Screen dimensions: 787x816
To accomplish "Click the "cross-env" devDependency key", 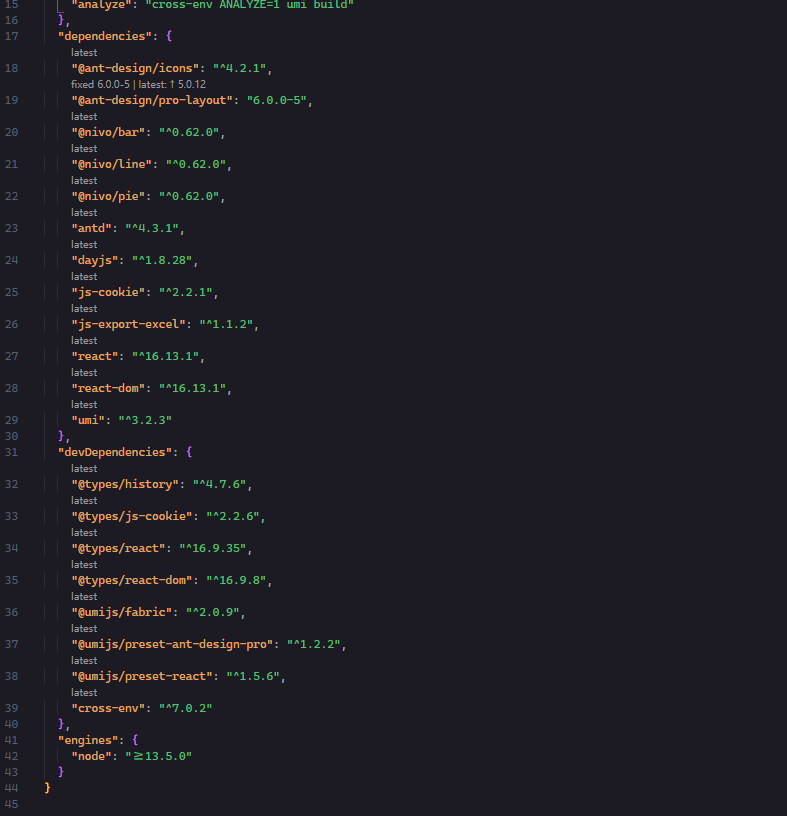I will pyautogui.click(x=108, y=708).
